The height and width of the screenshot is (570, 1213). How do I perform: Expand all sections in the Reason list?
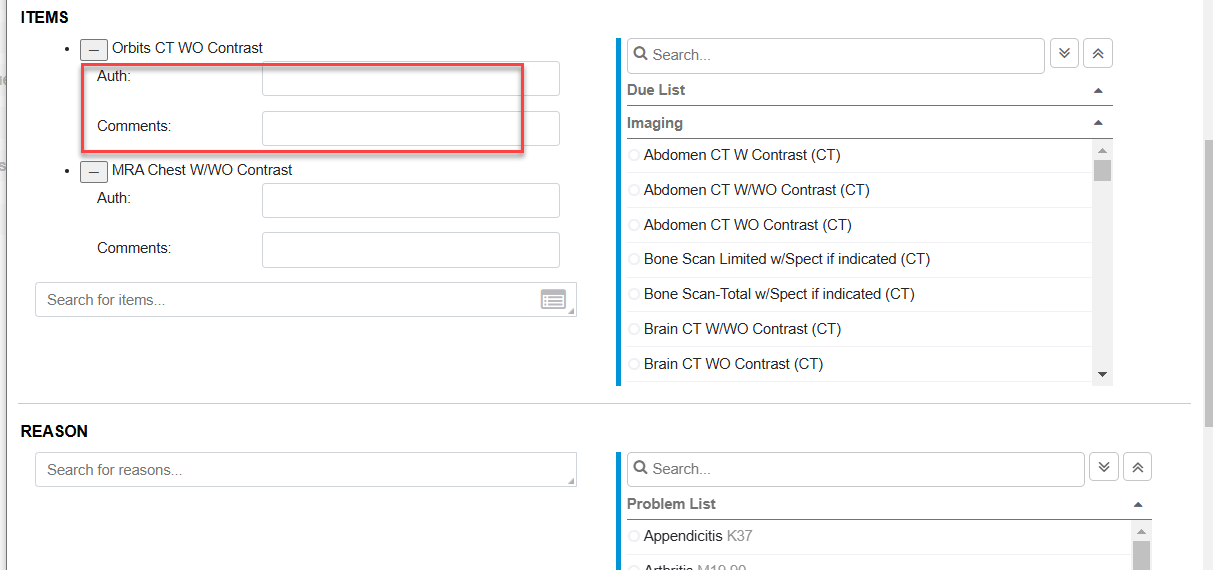tap(1104, 468)
